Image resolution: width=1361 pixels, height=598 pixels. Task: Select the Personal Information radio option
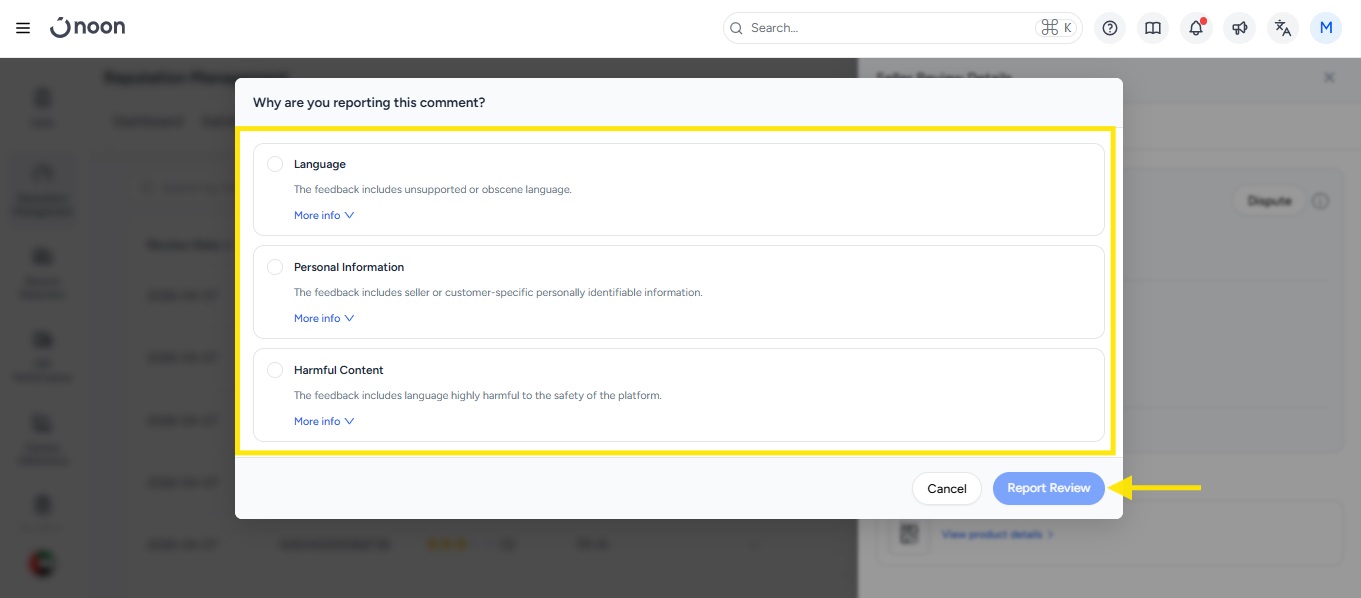click(275, 267)
